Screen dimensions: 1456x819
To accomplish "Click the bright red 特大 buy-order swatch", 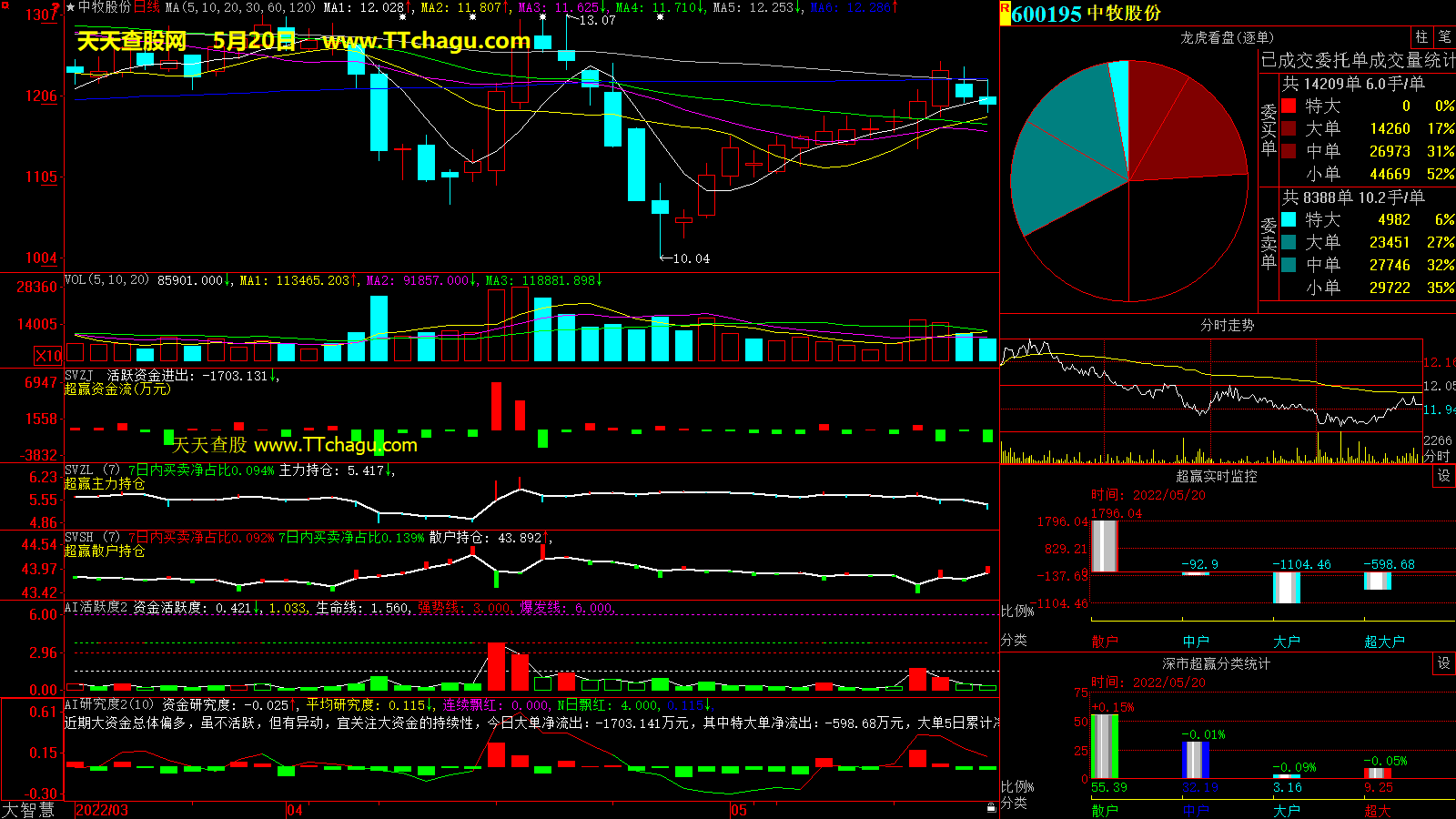I will 1289,106.
